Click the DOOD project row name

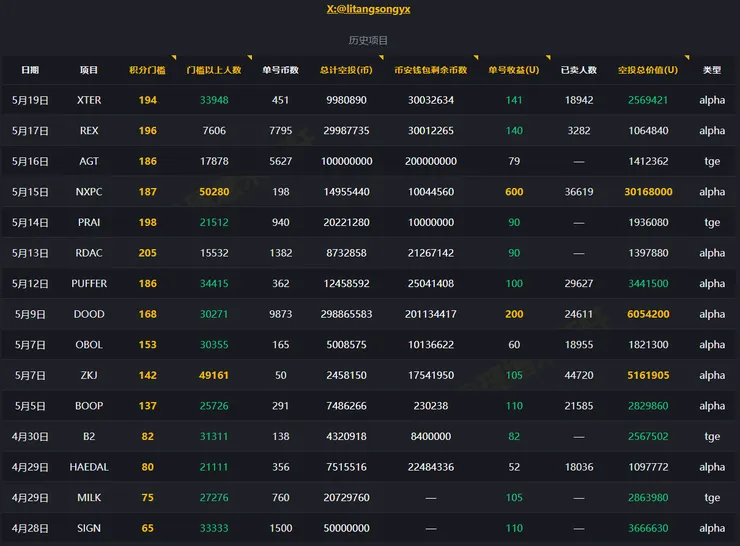89,314
